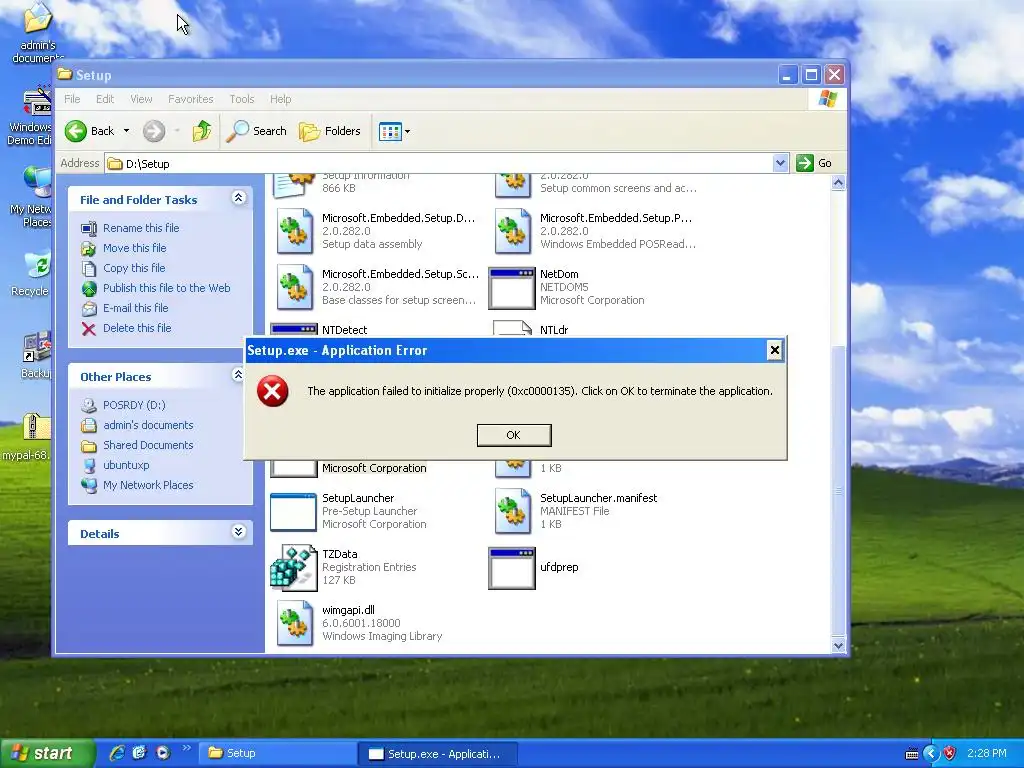Click OK in the Application Error dialog
Image resolution: width=1024 pixels, height=768 pixels.
tap(514, 435)
